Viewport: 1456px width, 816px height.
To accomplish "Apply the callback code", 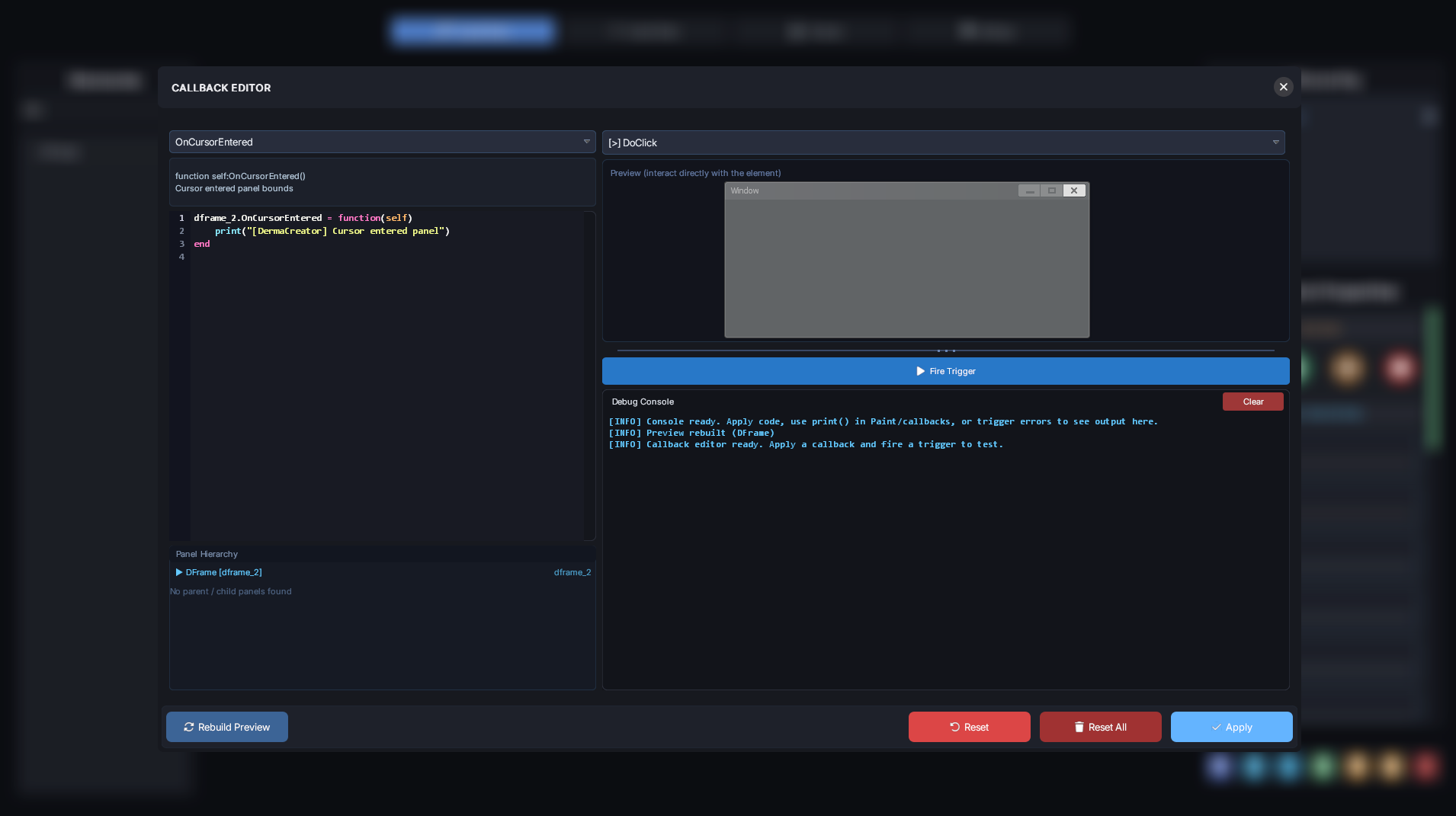I will pyautogui.click(x=1231, y=727).
